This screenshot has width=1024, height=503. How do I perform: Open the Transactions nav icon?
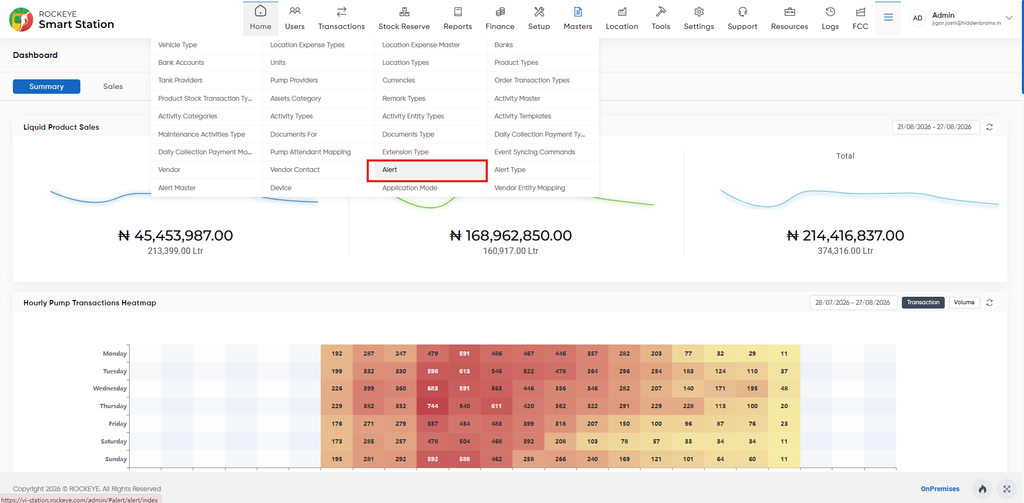[x=342, y=12]
